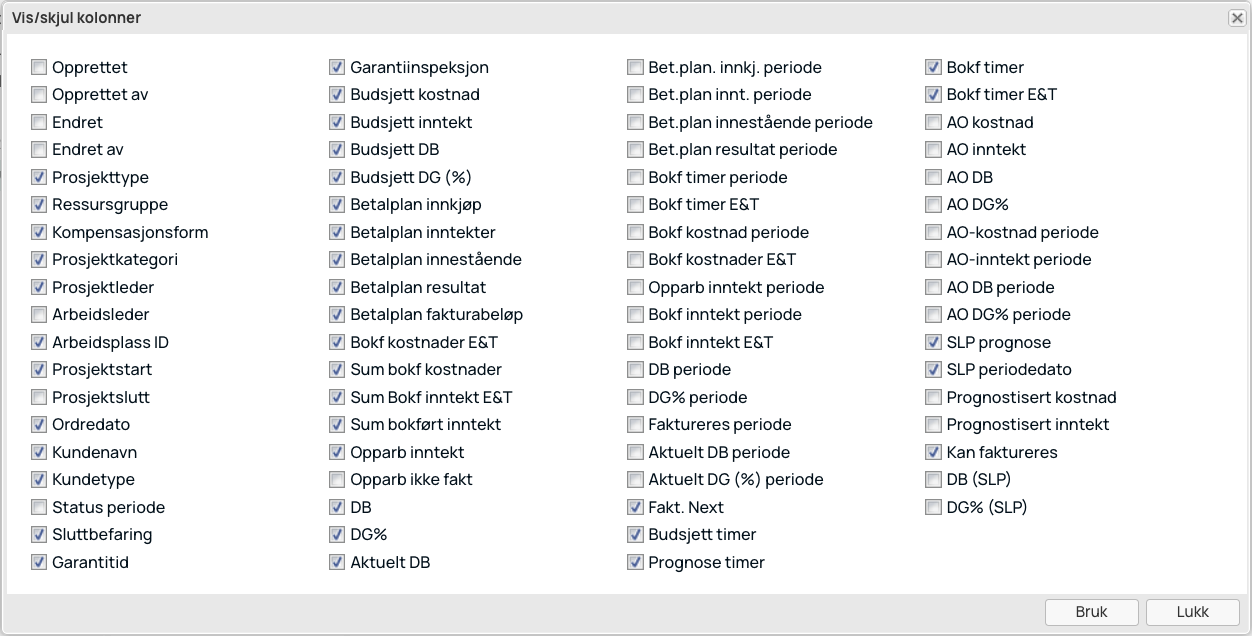Check the DG% (SLP) checkbox
The image size is (1252, 636).
coord(933,508)
